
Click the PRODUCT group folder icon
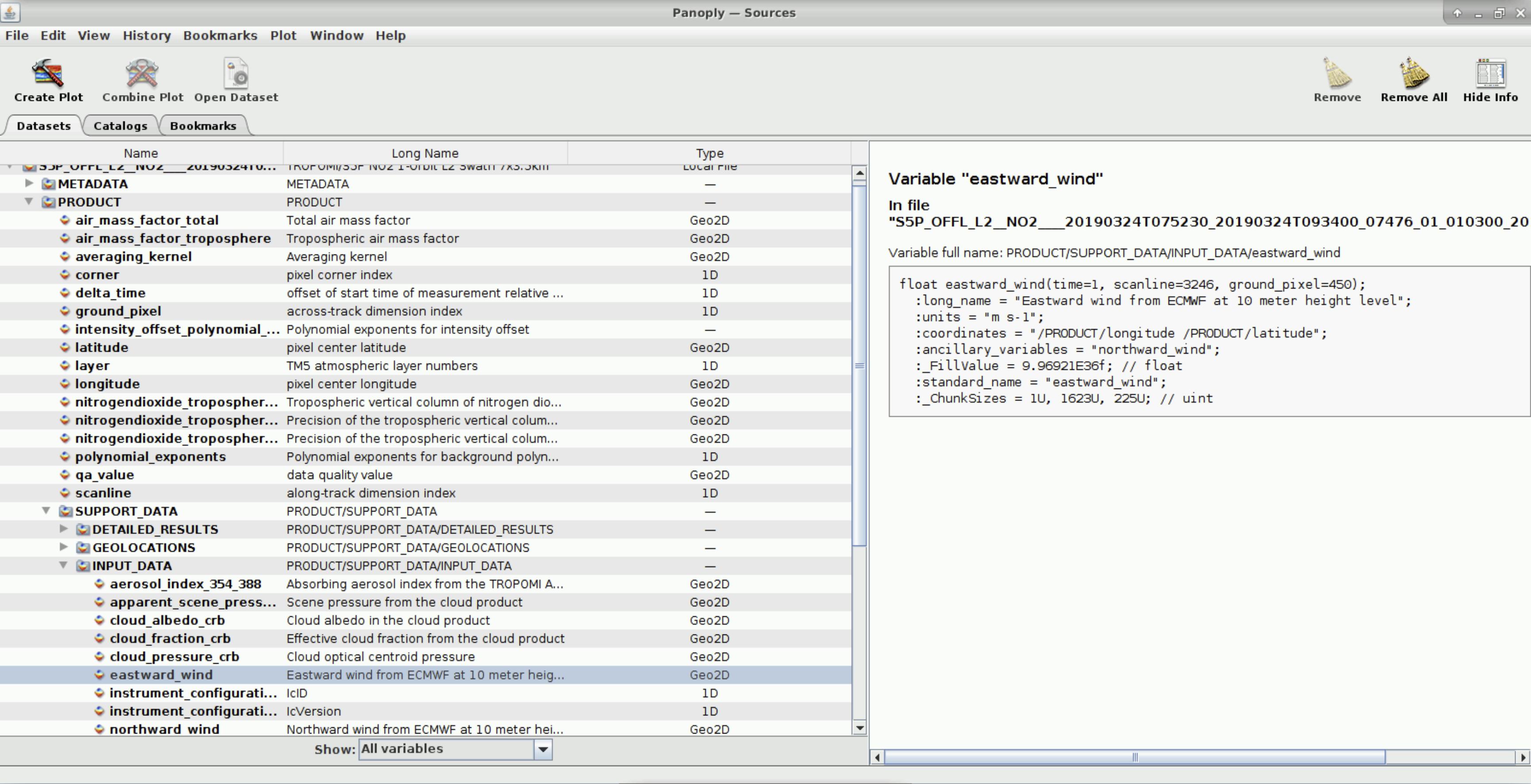(48, 202)
